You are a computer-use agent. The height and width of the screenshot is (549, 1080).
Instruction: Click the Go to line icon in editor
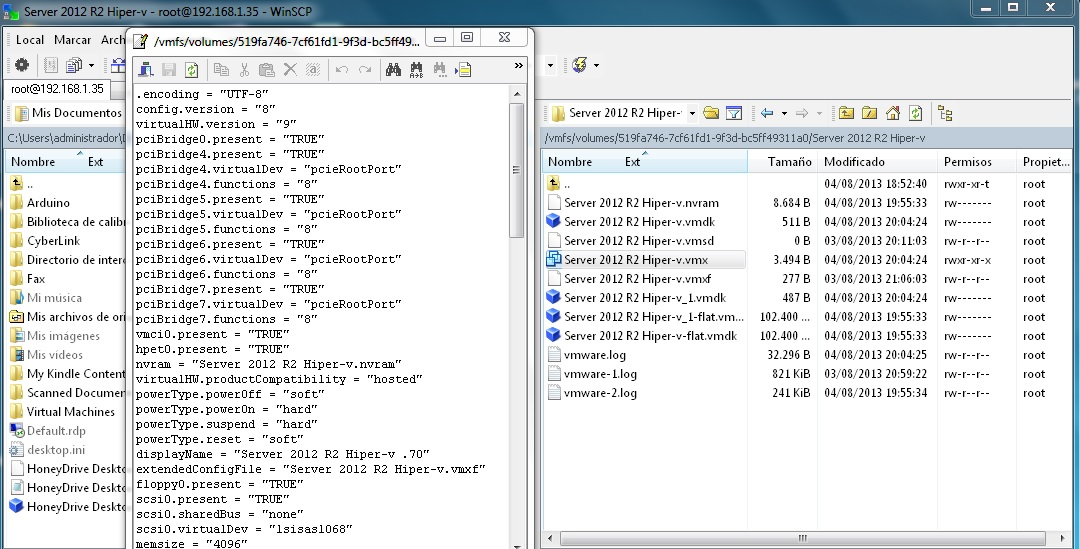(463, 70)
